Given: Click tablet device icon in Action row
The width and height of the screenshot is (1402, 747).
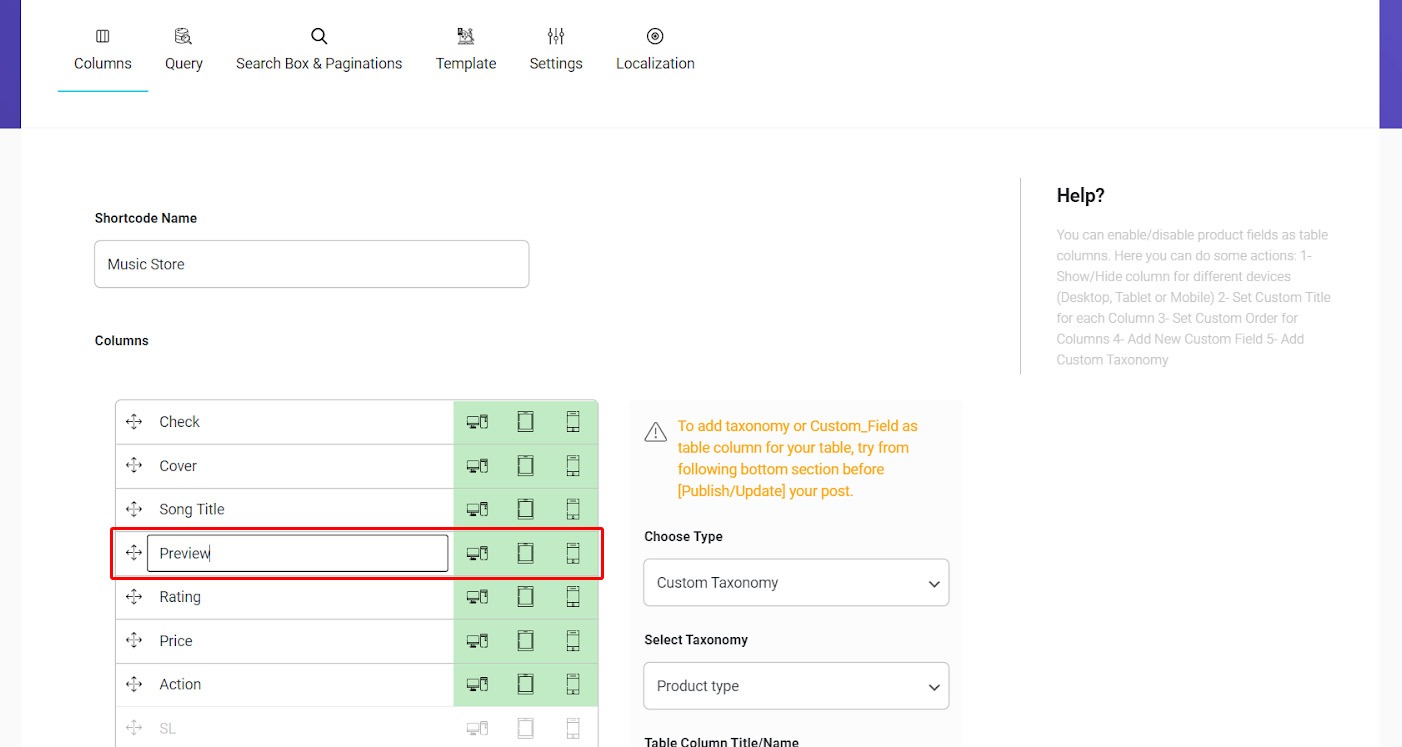Looking at the screenshot, I should point(525,684).
